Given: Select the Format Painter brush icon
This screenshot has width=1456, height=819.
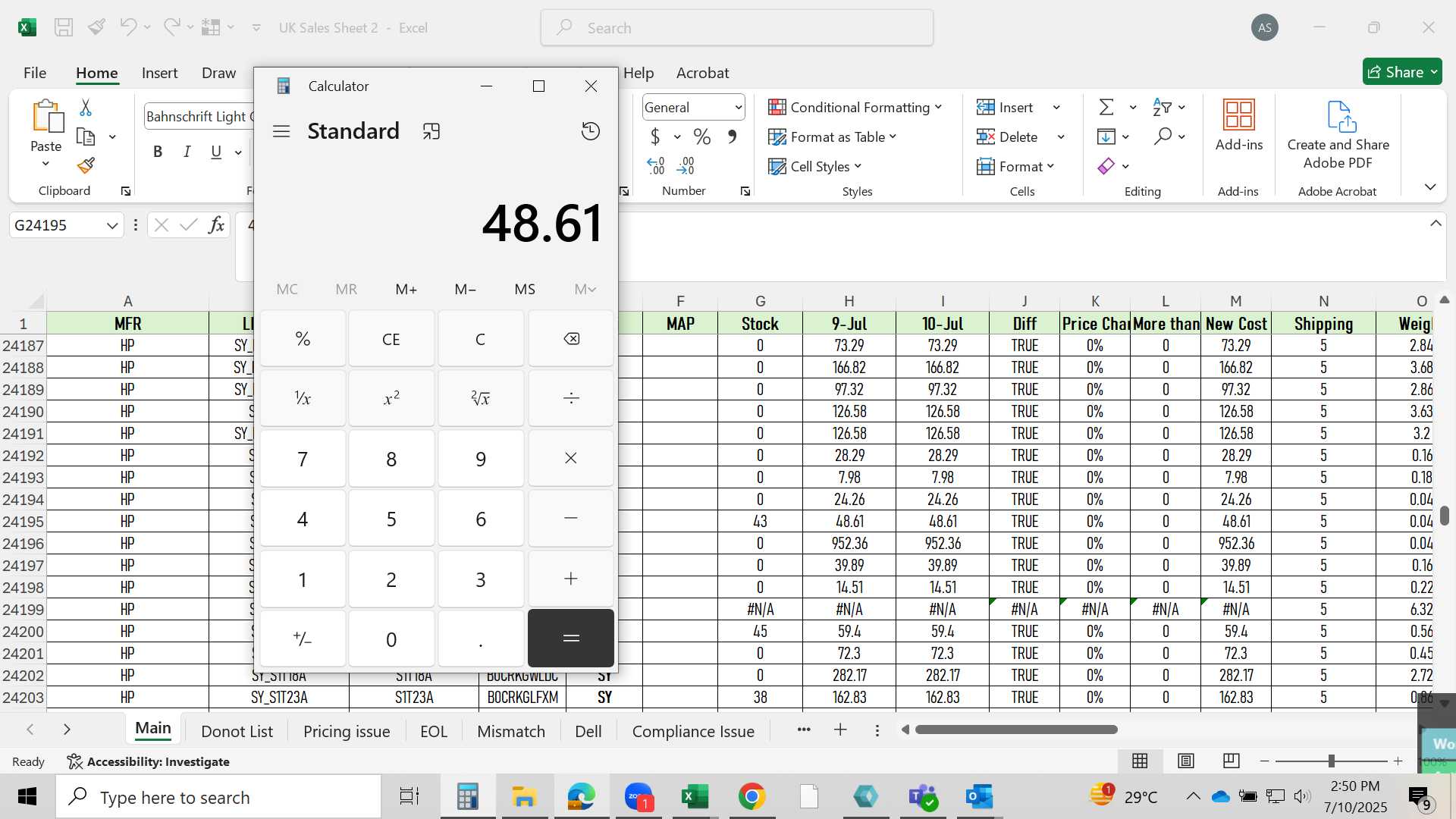Looking at the screenshot, I should point(86,165).
